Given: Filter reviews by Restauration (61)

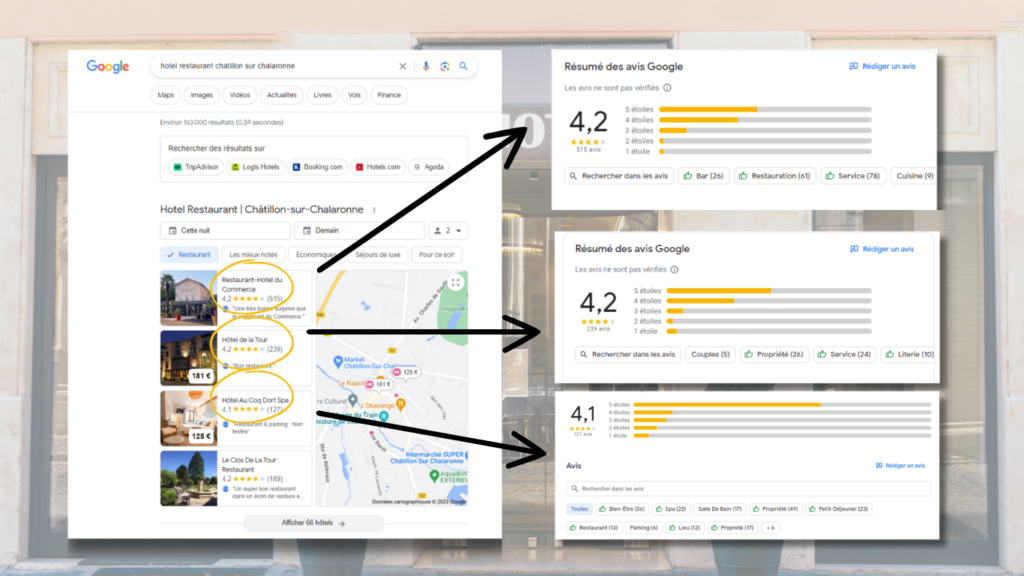Looking at the screenshot, I should coord(775,176).
